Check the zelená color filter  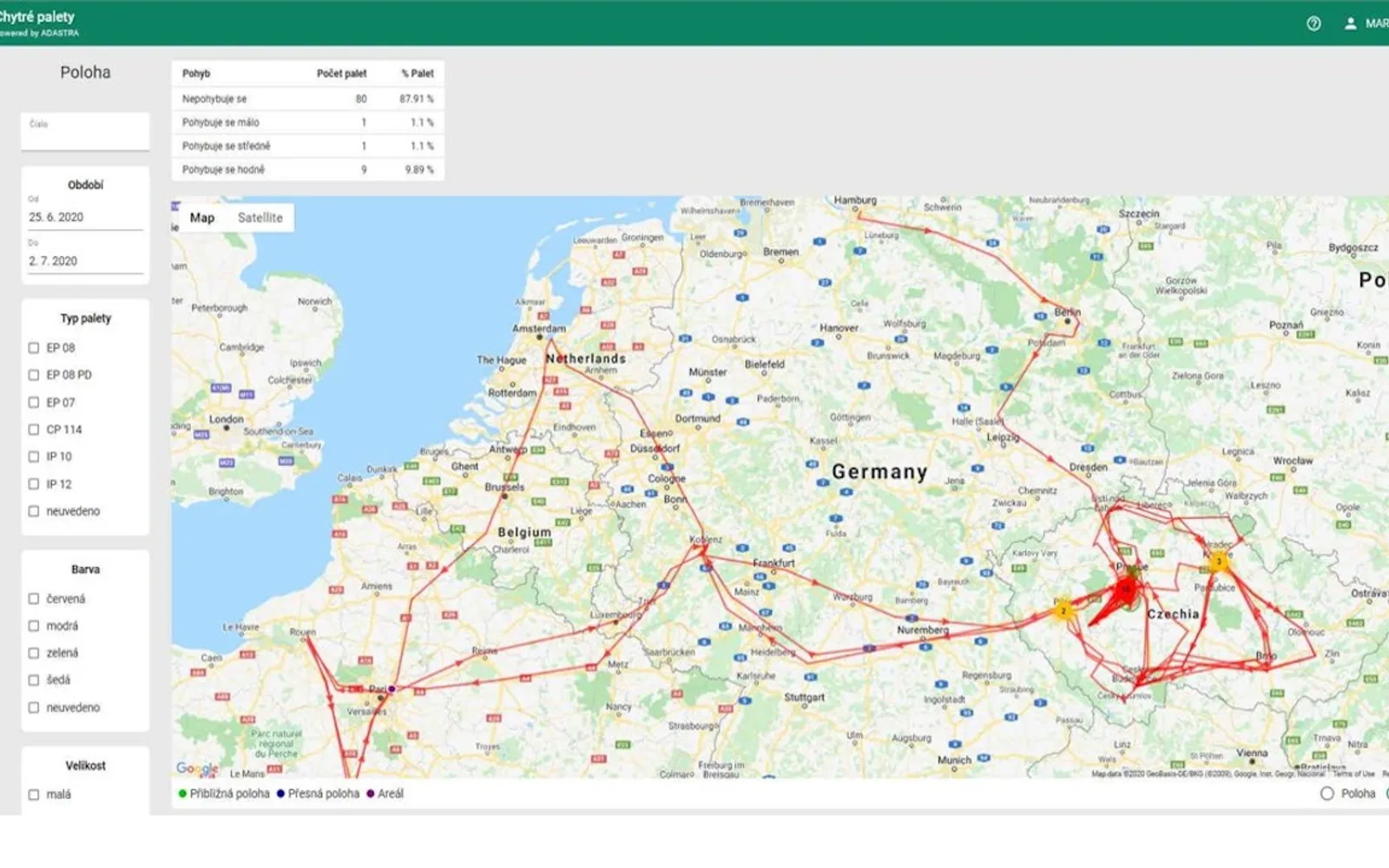(x=34, y=653)
